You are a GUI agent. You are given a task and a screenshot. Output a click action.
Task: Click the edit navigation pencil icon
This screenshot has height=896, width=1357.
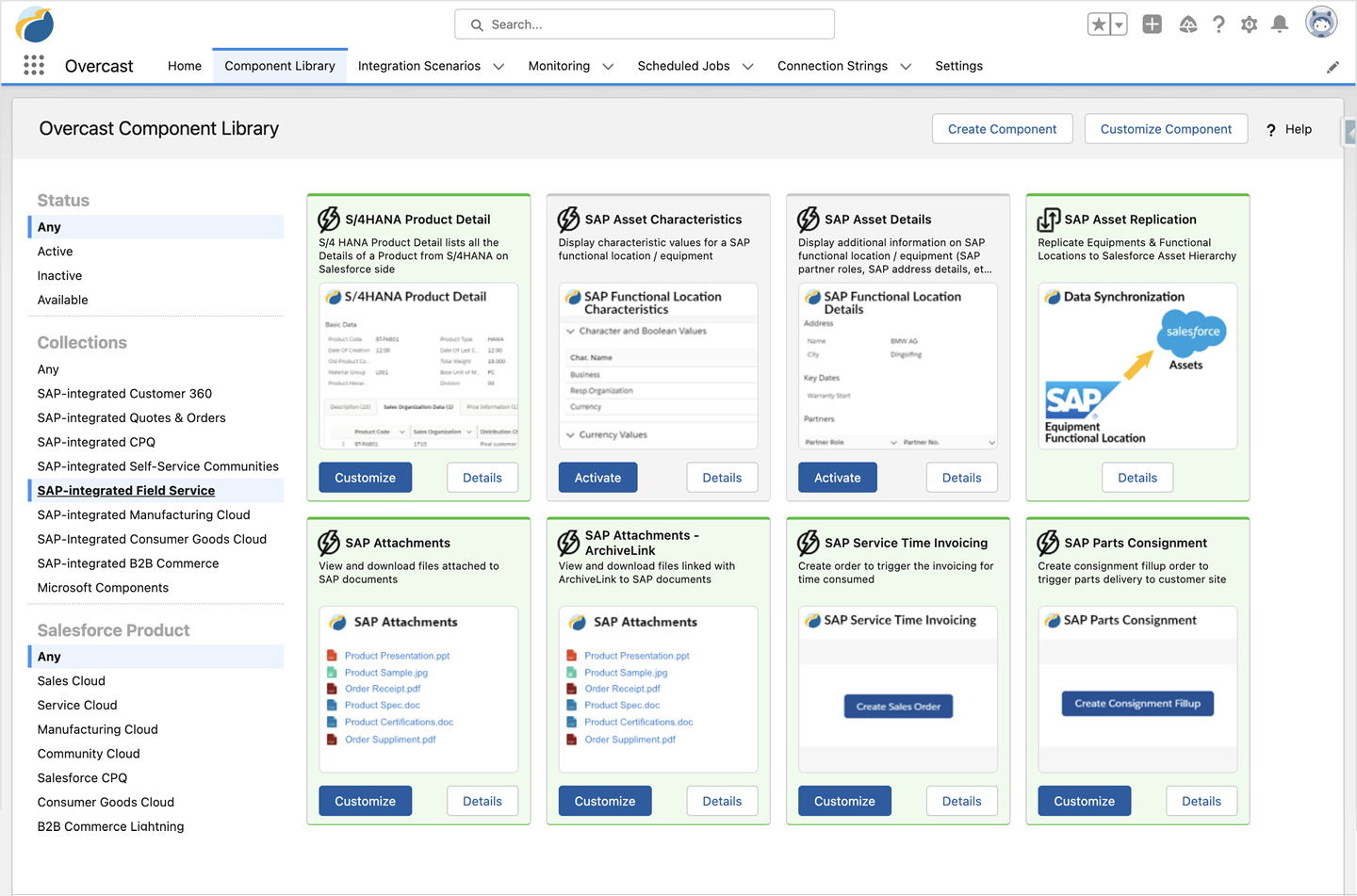[1332, 67]
